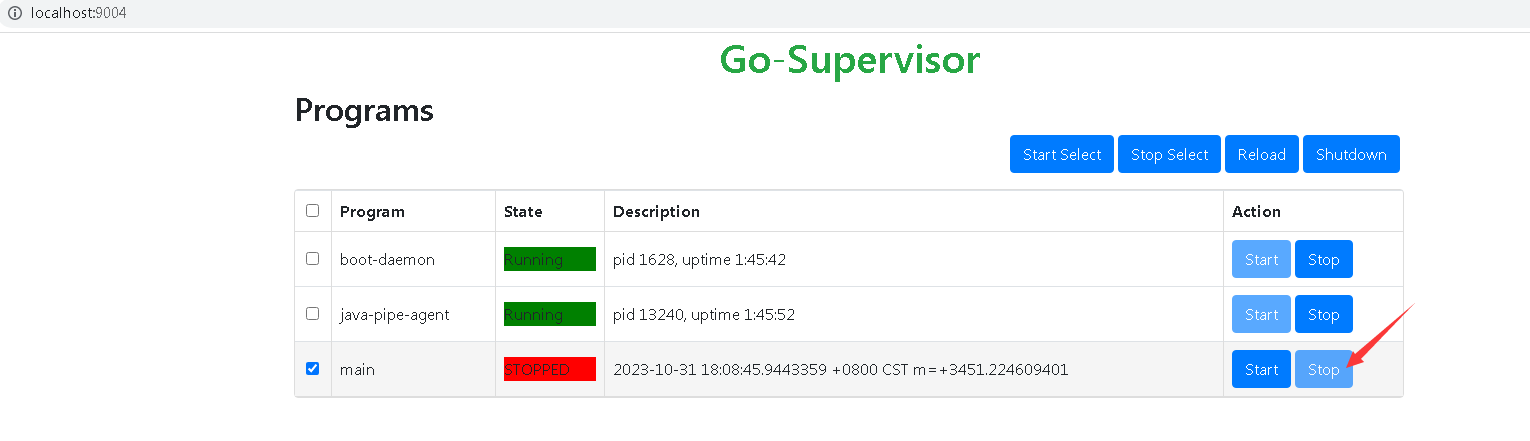Screen dimensions: 1530x441
Task: Click the red STOPPED state label
Action: tap(550, 369)
